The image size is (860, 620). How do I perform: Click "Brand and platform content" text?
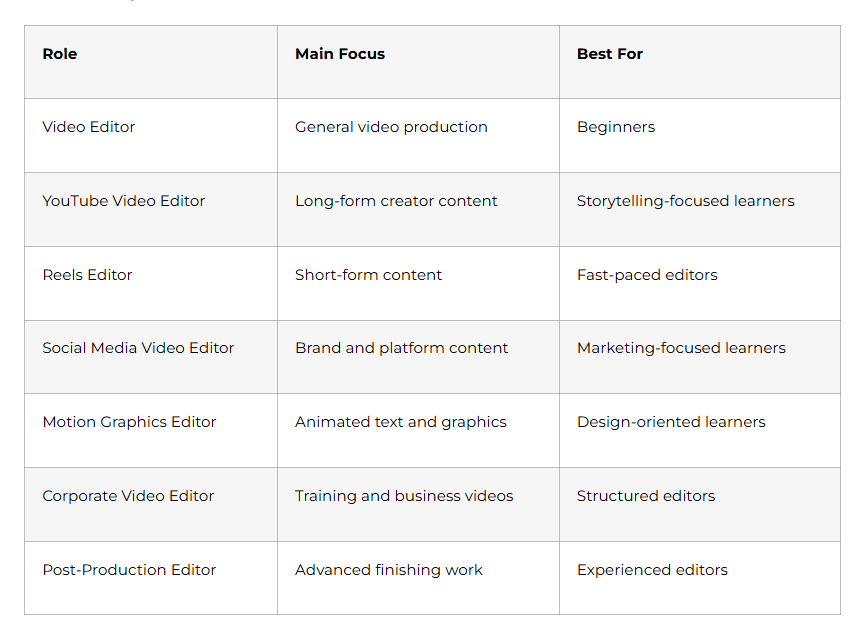(401, 348)
